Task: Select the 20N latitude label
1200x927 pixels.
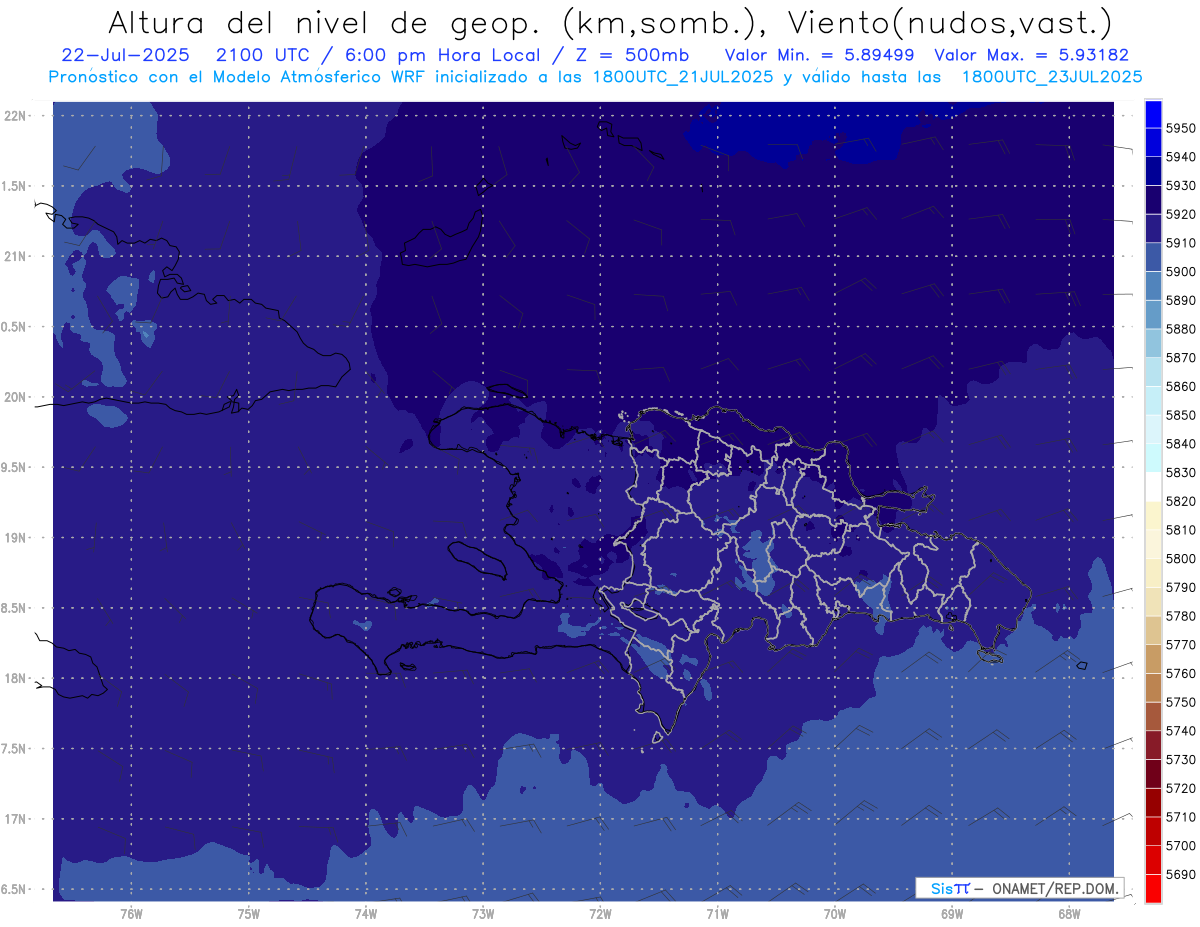Action: point(16,397)
